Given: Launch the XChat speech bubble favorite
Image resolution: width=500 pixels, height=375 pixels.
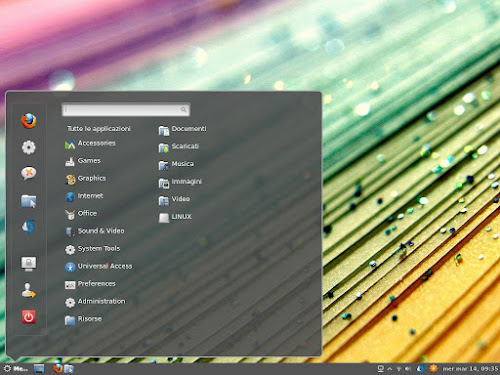Looking at the screenshot, I should point(29,173).
